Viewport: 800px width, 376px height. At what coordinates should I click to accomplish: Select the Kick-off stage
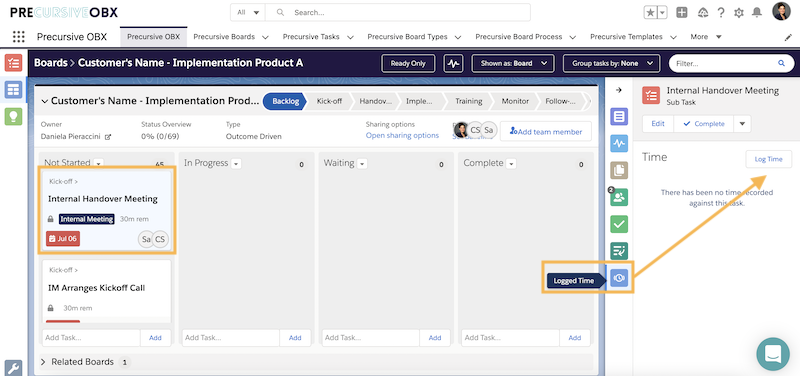click(x=329, y=101)
